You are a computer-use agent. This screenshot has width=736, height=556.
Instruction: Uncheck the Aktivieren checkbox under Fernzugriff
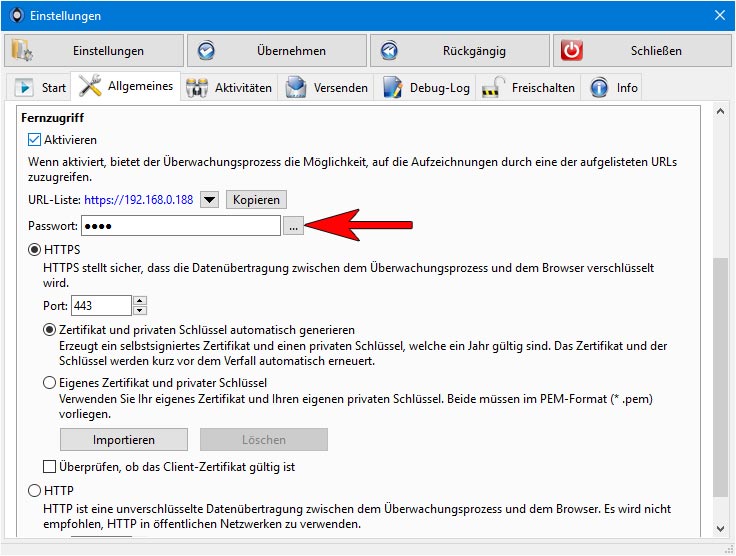[x=34, y=139]
